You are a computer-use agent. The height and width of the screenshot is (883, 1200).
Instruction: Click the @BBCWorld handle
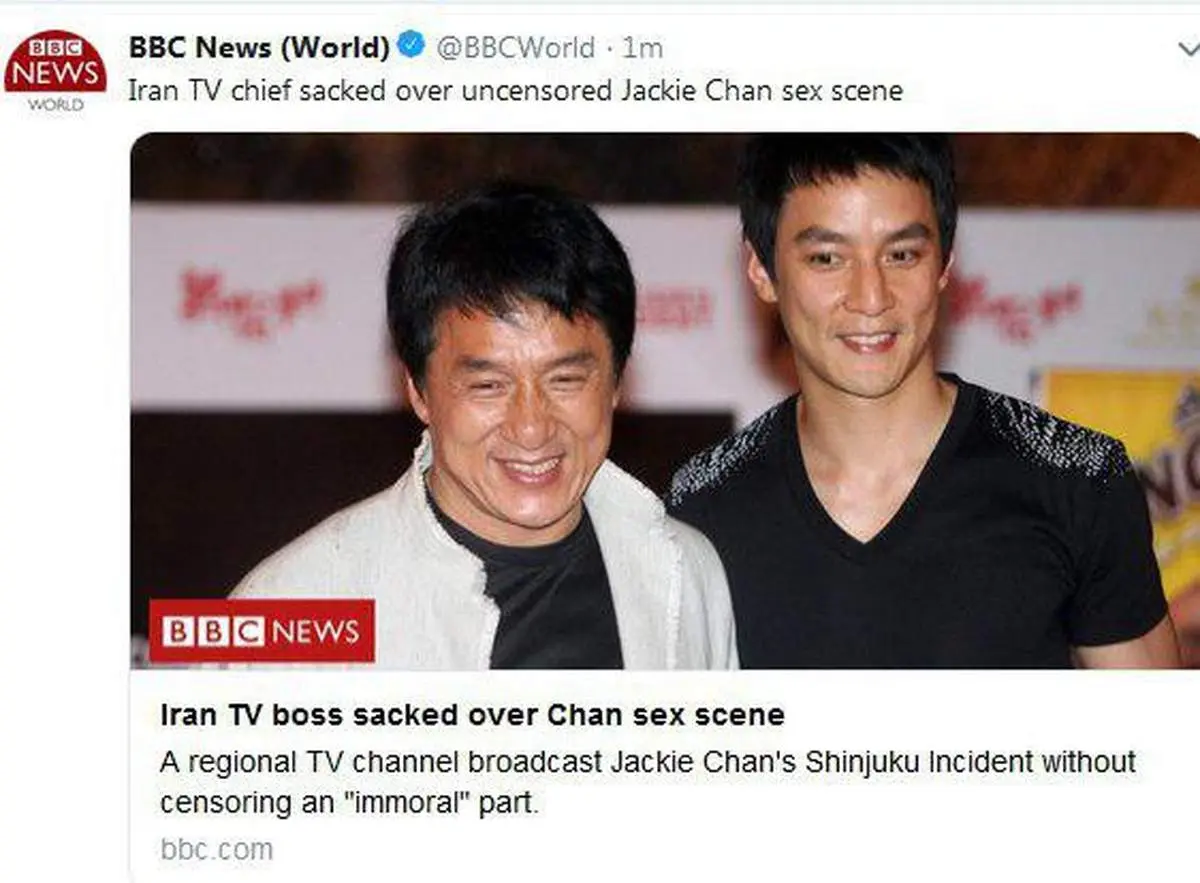pyautogui.click(x=515, y=47)
